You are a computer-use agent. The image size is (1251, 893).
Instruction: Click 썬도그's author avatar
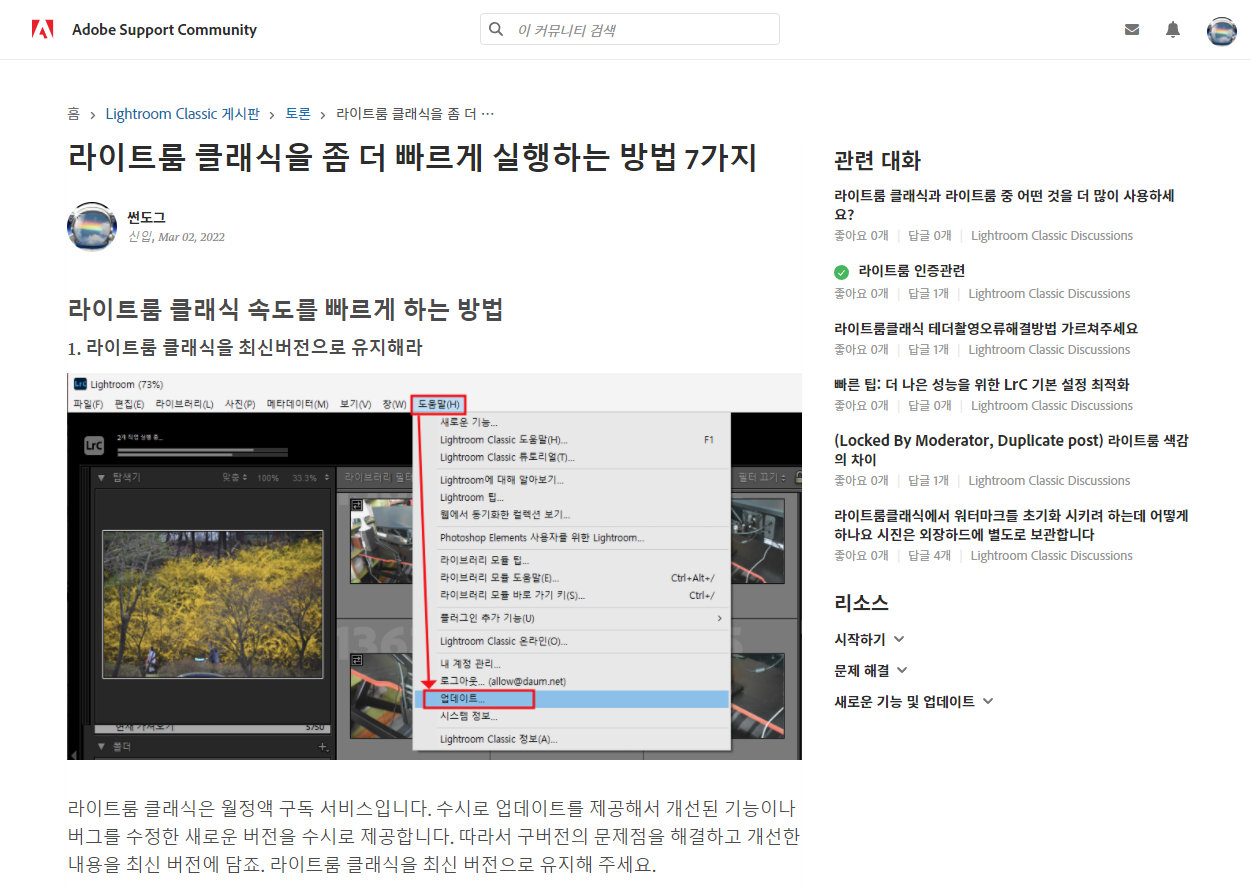pyautogui.click(x=92, y=226)
